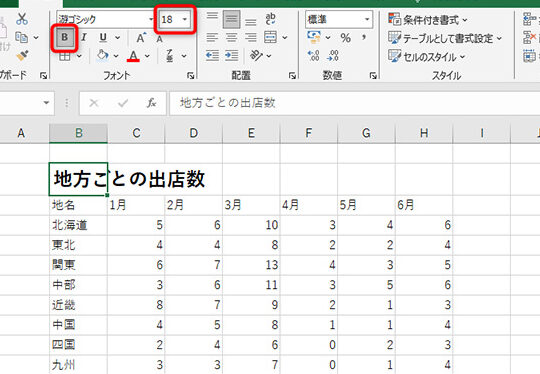Click the formula bar Enter checkmark
540x374 pixels.
coord(123,103)
